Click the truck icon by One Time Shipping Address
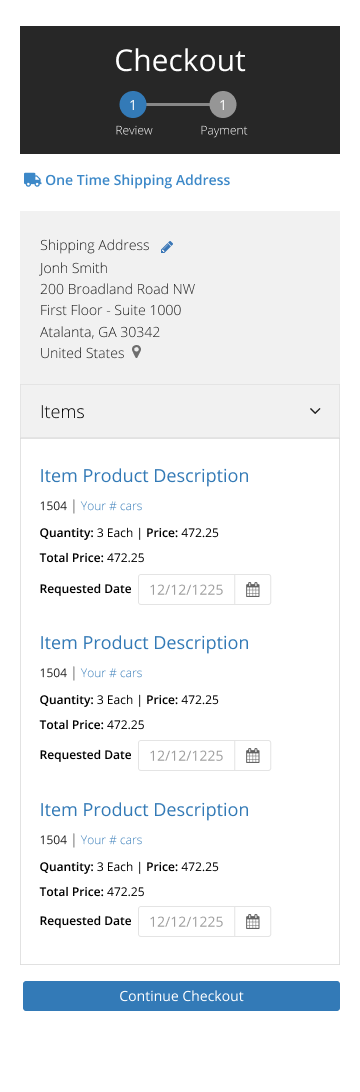Image resolution: width=360 pixels, height=1092 pixels. point(32,180)
